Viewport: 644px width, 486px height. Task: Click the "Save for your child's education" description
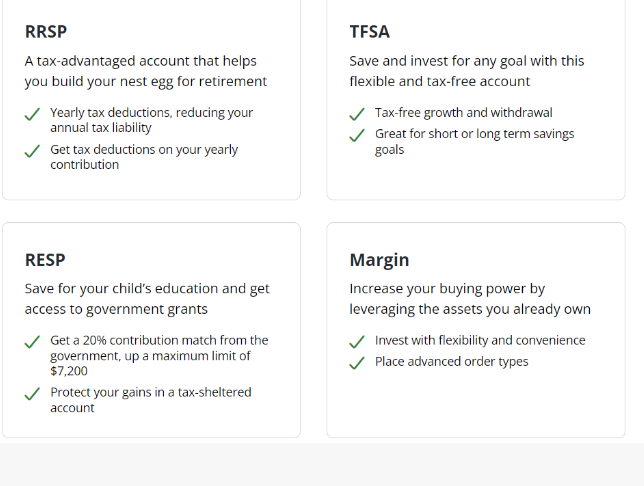pos(147,299)
